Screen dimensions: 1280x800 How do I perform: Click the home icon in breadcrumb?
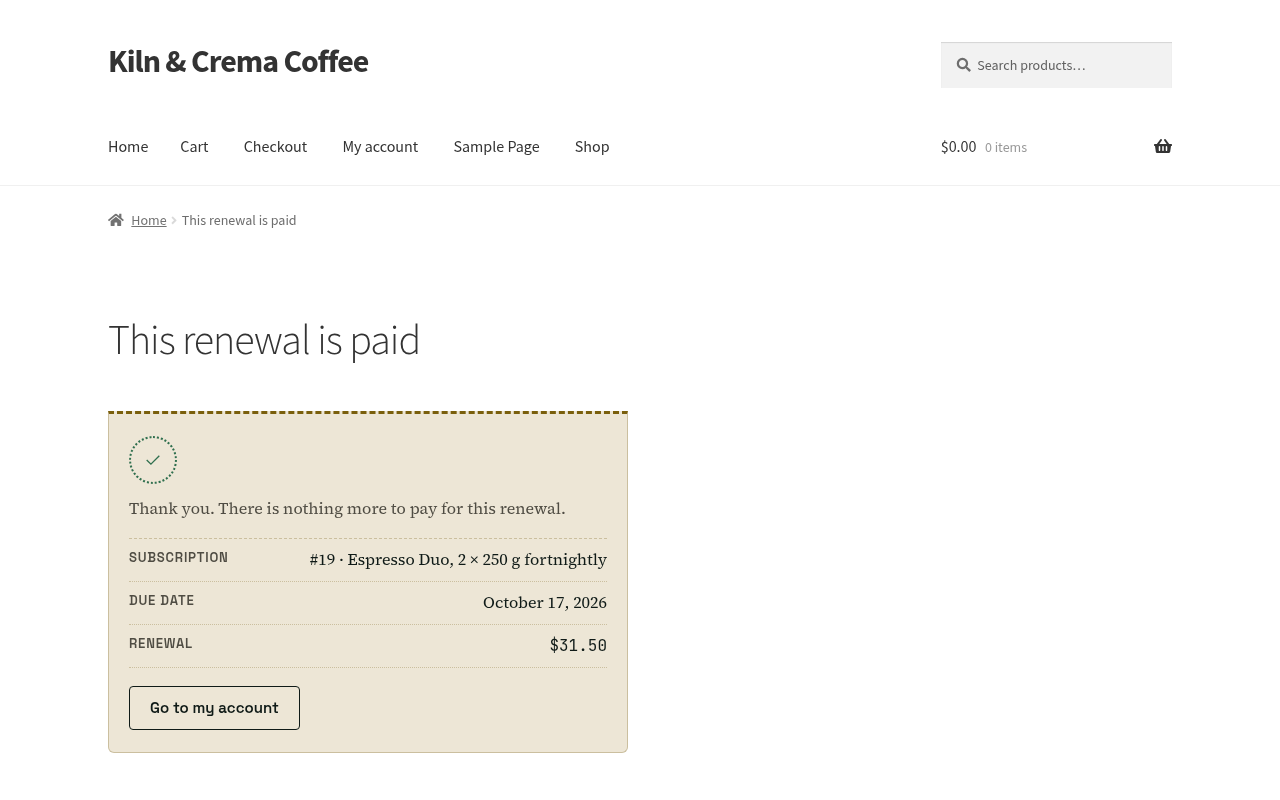(x=116, y=220)
